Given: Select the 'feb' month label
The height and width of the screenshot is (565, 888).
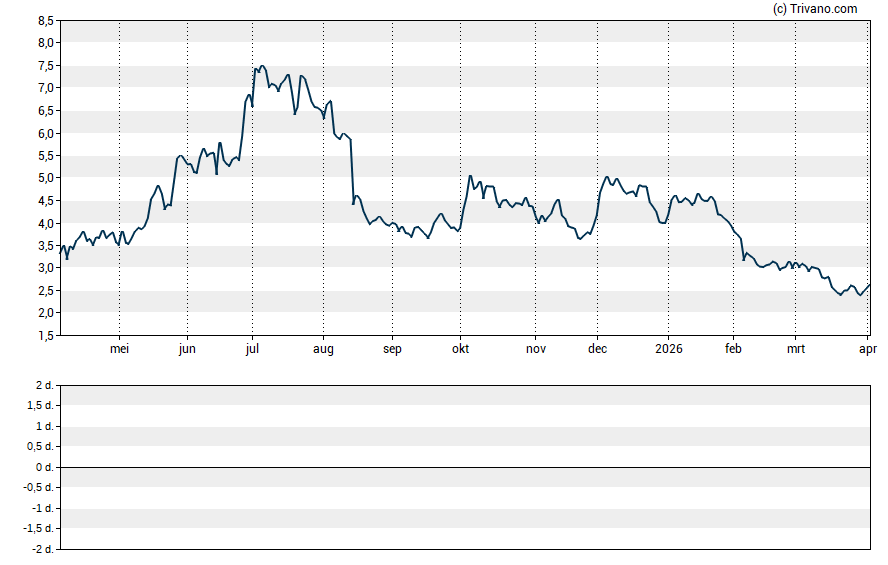Looking at the screenshot, I should [x=733, y=349].
